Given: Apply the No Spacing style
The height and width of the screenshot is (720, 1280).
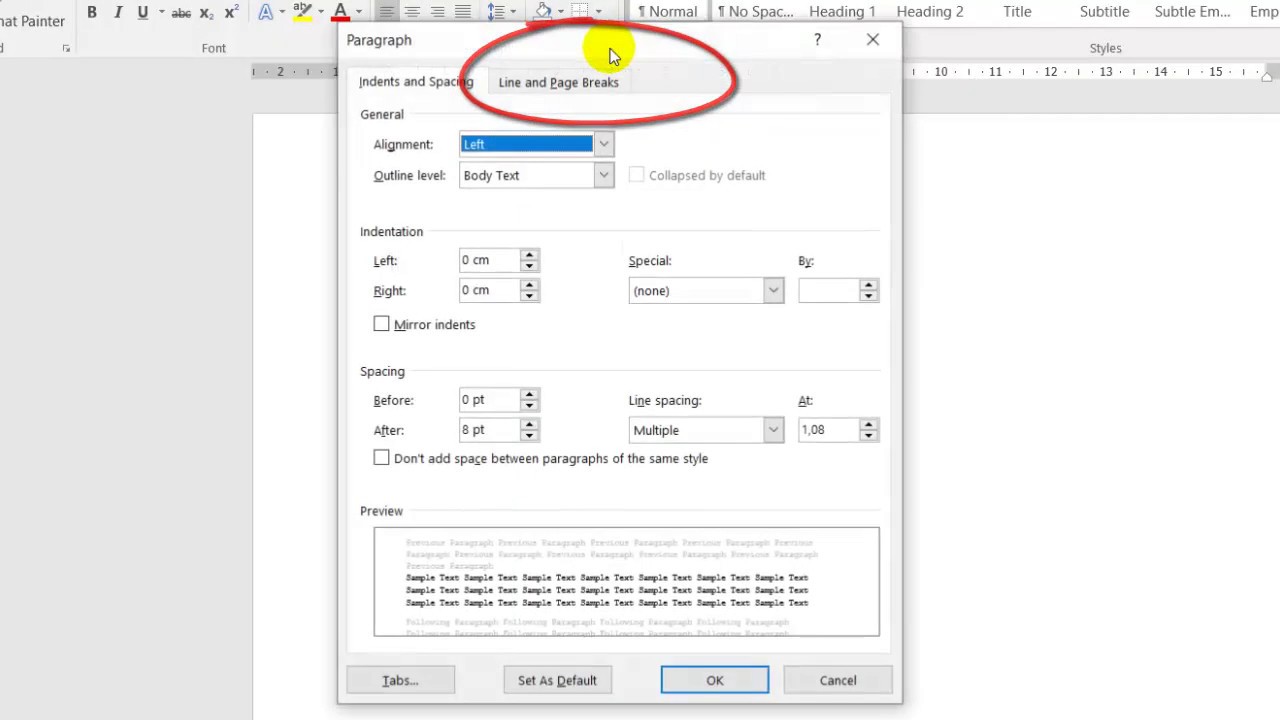Looking at the screenshot, I should click(x=755, y=12).
